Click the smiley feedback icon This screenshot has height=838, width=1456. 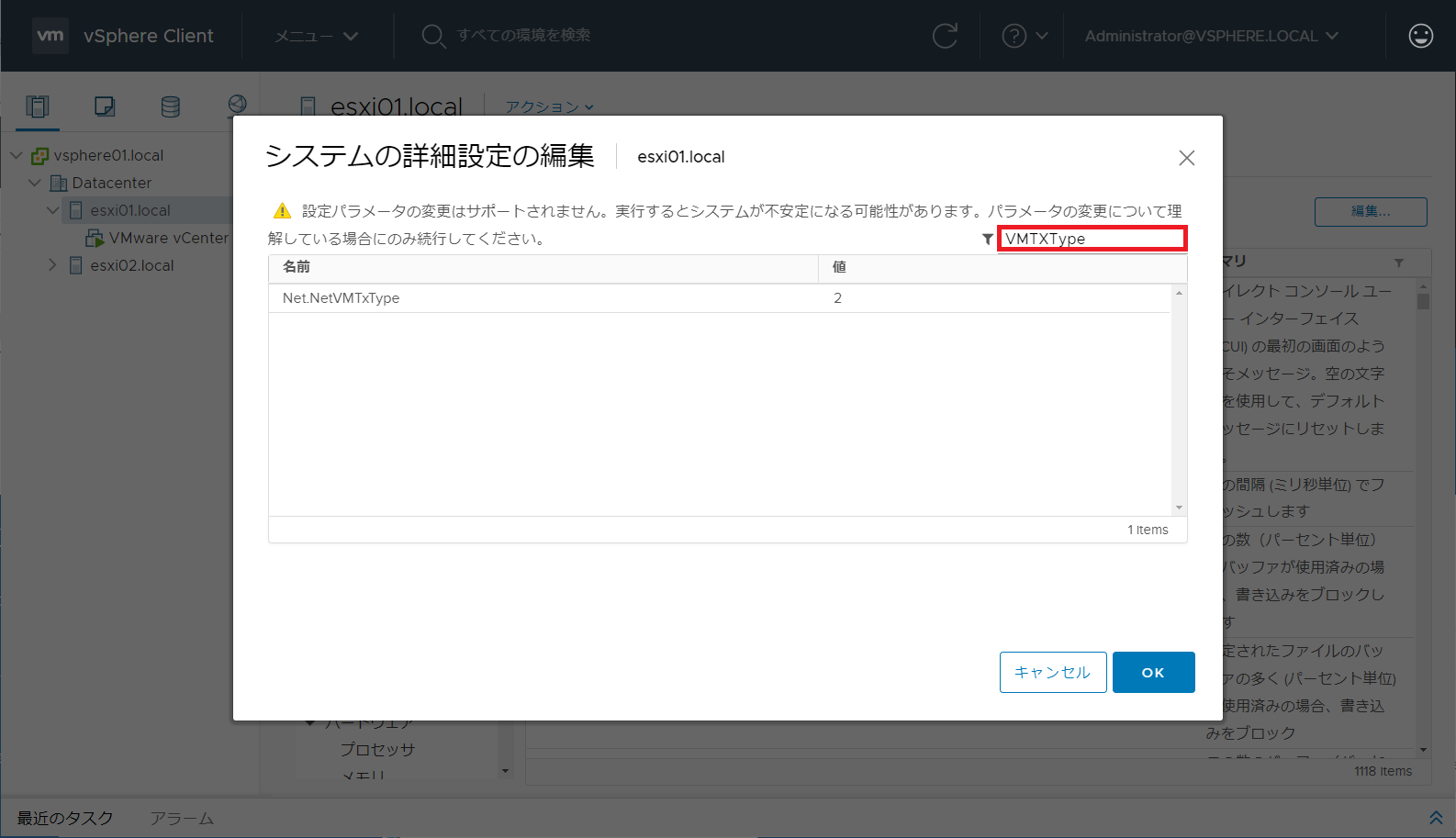point(1421,36)
